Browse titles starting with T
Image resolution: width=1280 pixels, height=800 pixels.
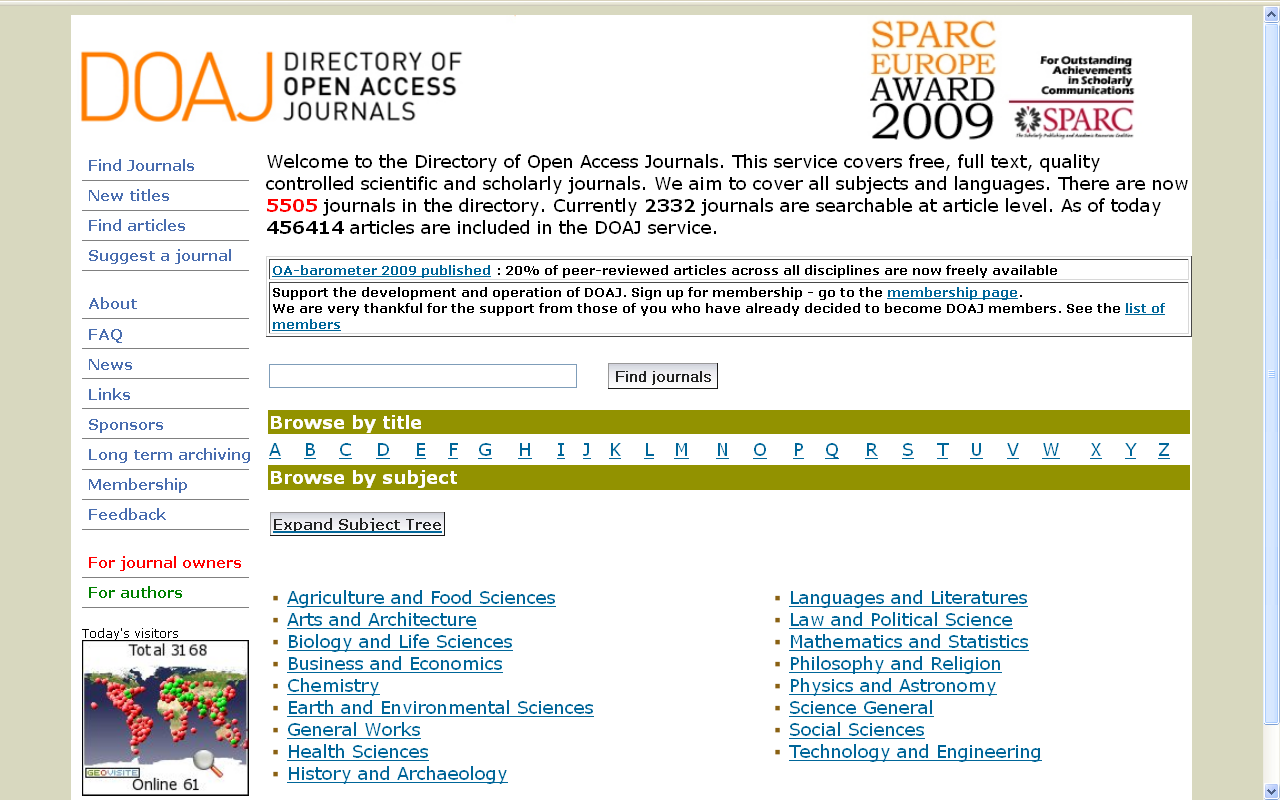point(942,450)
